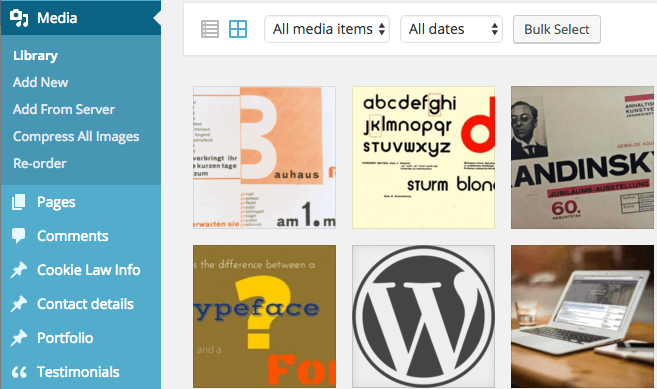Switch to grid view icon
The width and height of the screenshot is (657, 389).
pyautogui.click(x=238, y=29)
